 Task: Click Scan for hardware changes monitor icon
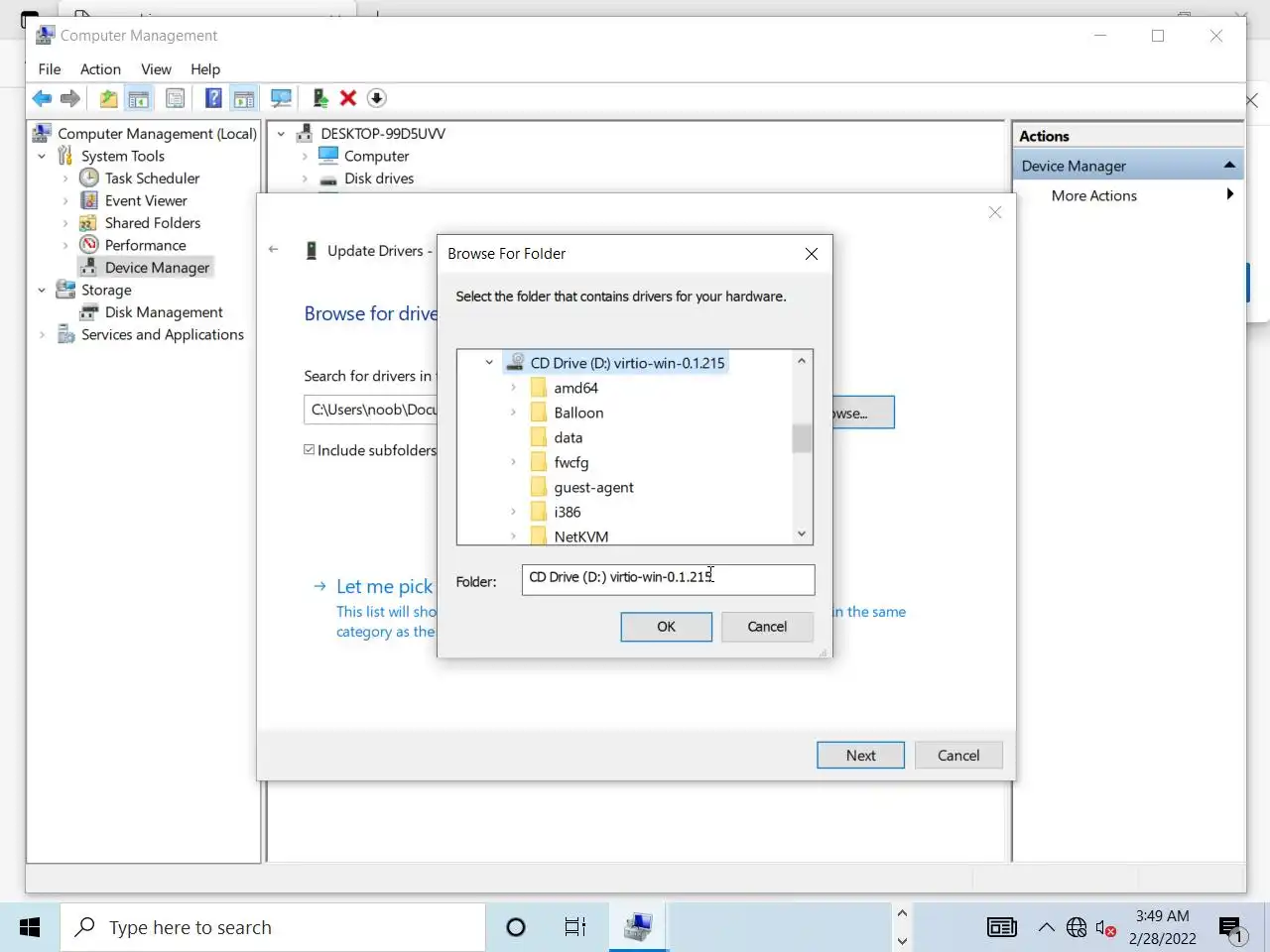point(282,98)
